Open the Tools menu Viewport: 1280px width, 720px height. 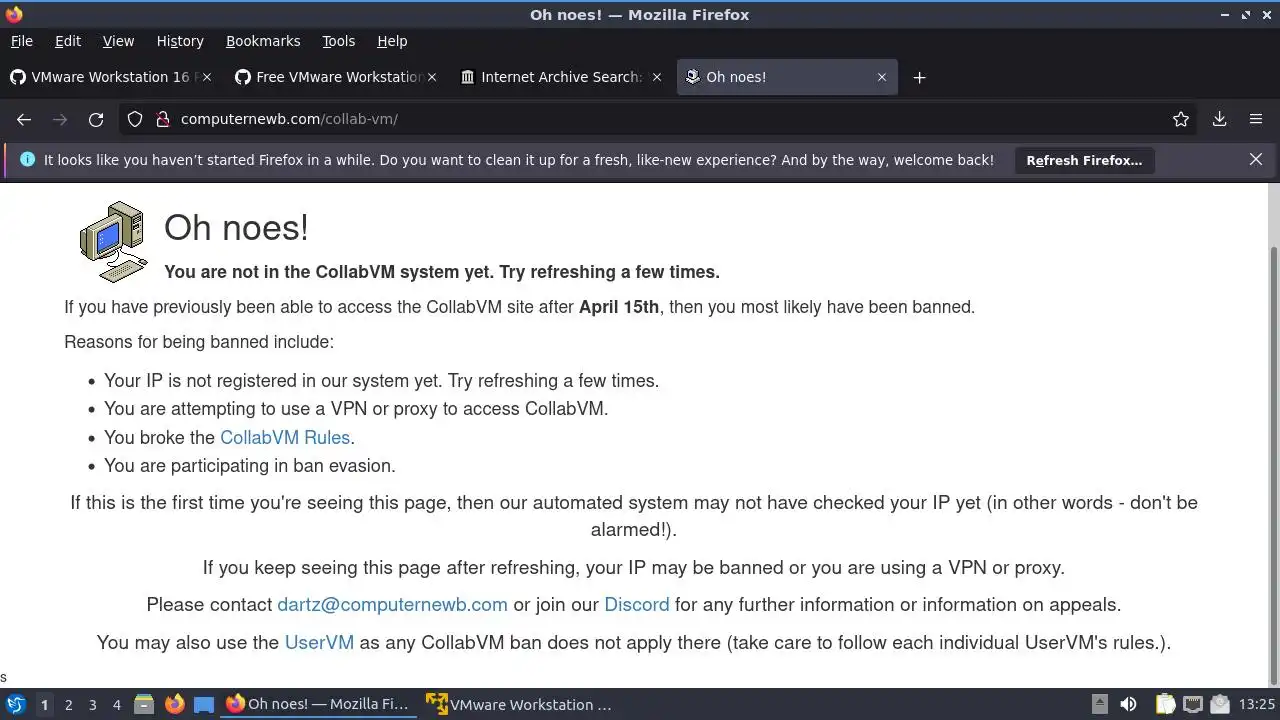338,41
